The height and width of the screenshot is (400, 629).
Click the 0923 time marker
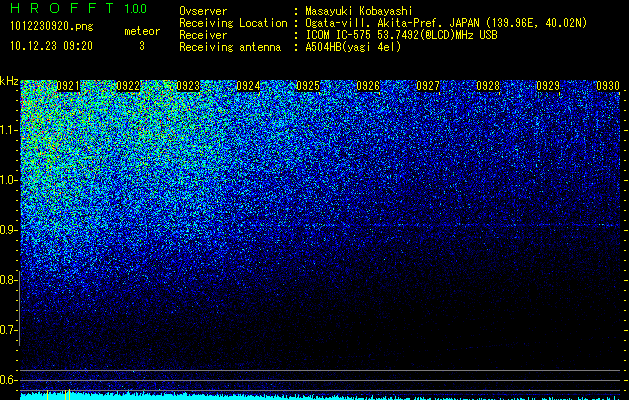tap(188, 86)
